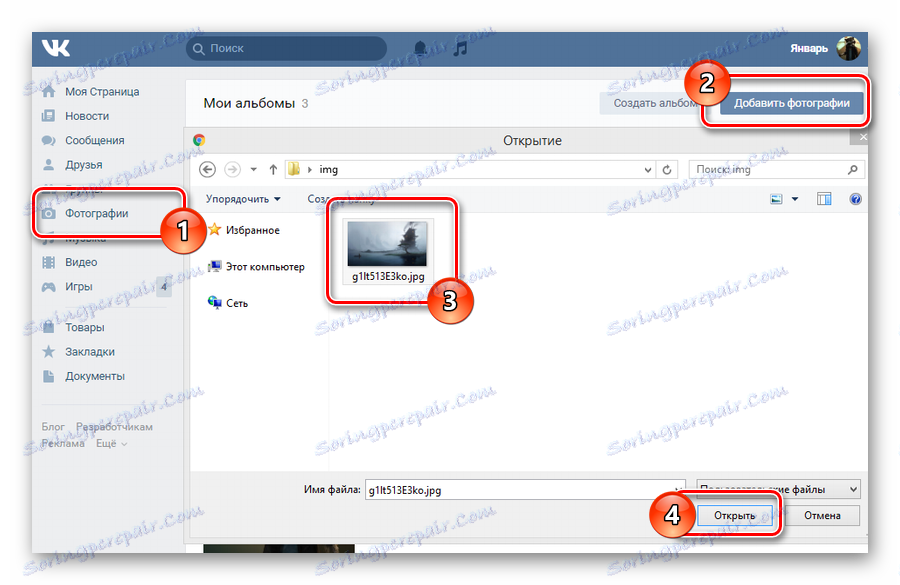Change the file view mode icon
The width and height of the screenshot is (900, 585).
(776, 199)
